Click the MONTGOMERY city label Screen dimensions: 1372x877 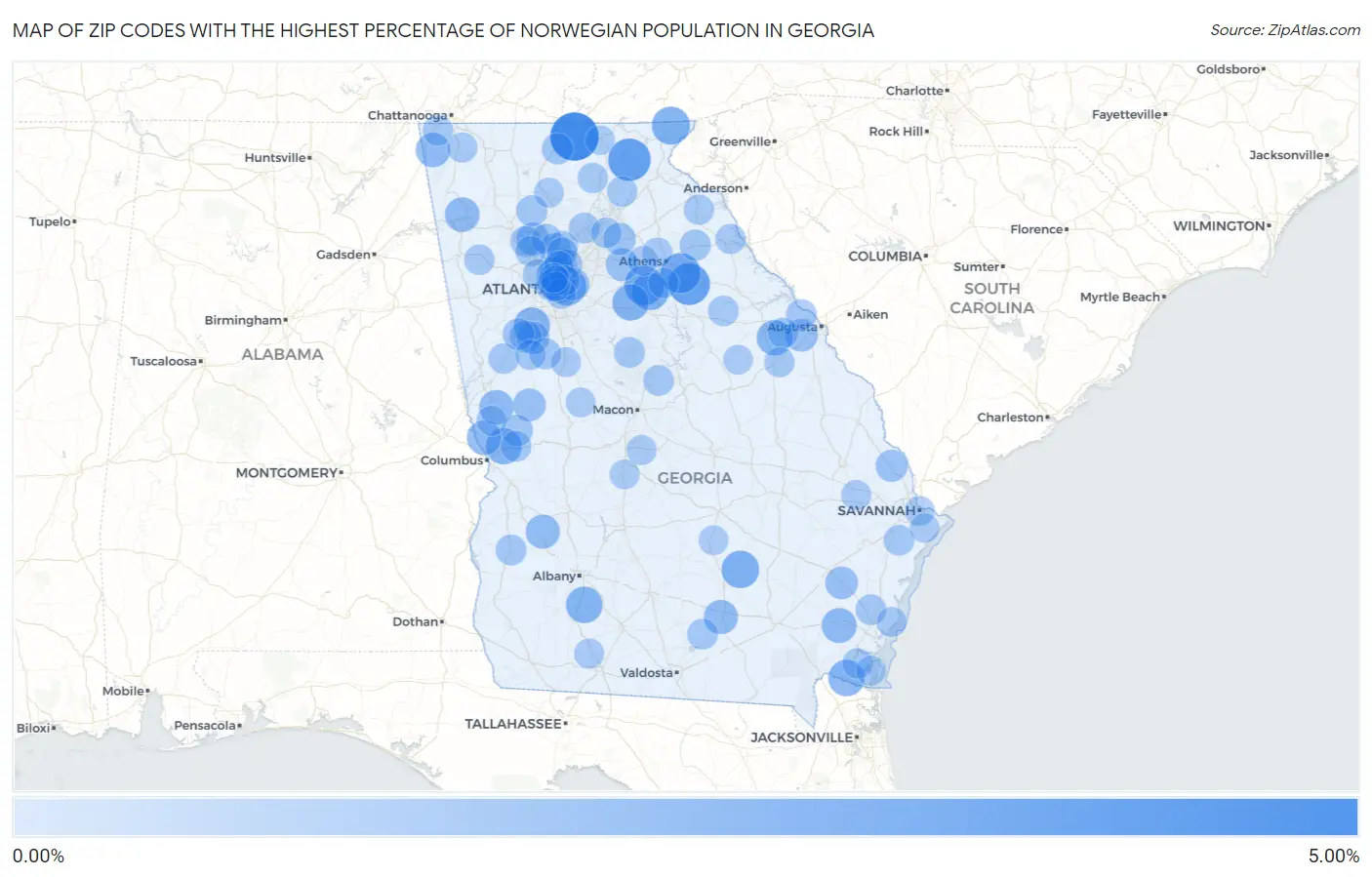[287, 472]
